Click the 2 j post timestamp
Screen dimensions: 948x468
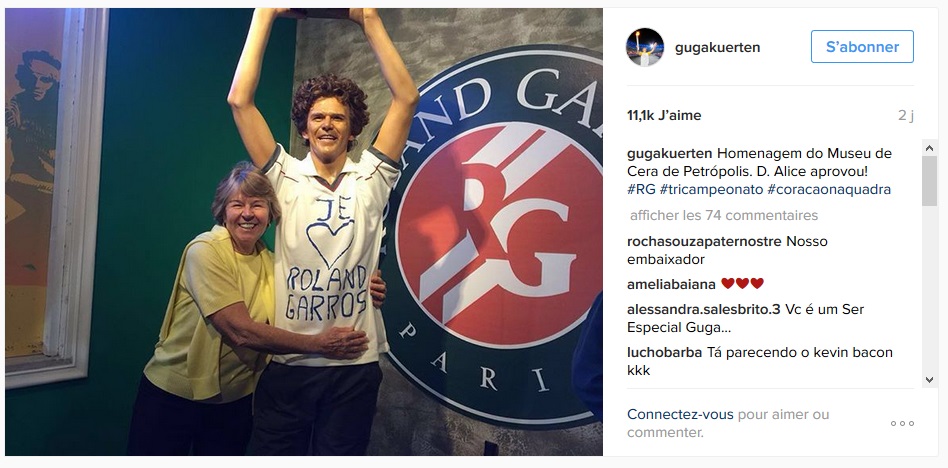906,115
